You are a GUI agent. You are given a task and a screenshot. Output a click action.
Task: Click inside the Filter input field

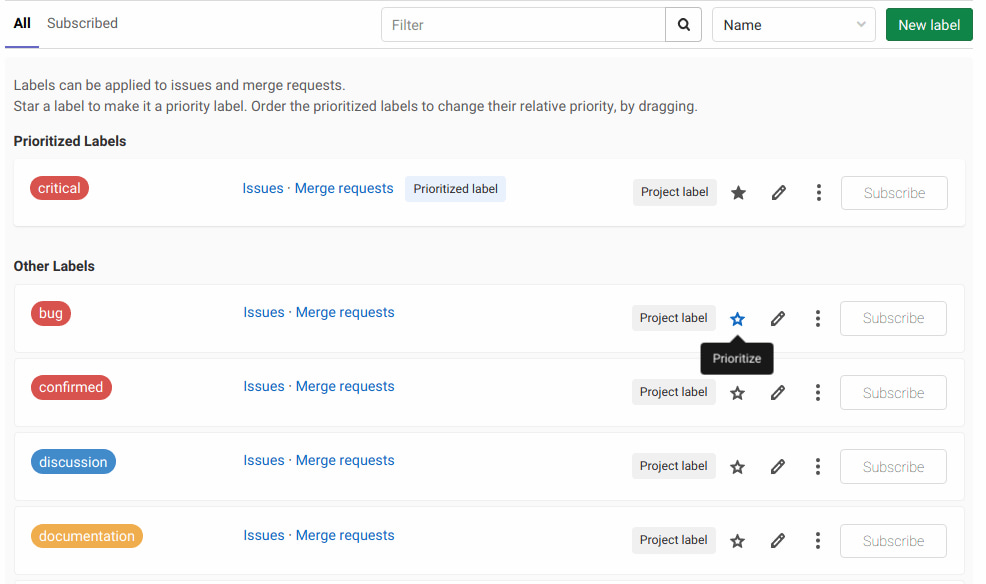click(520, 24)
